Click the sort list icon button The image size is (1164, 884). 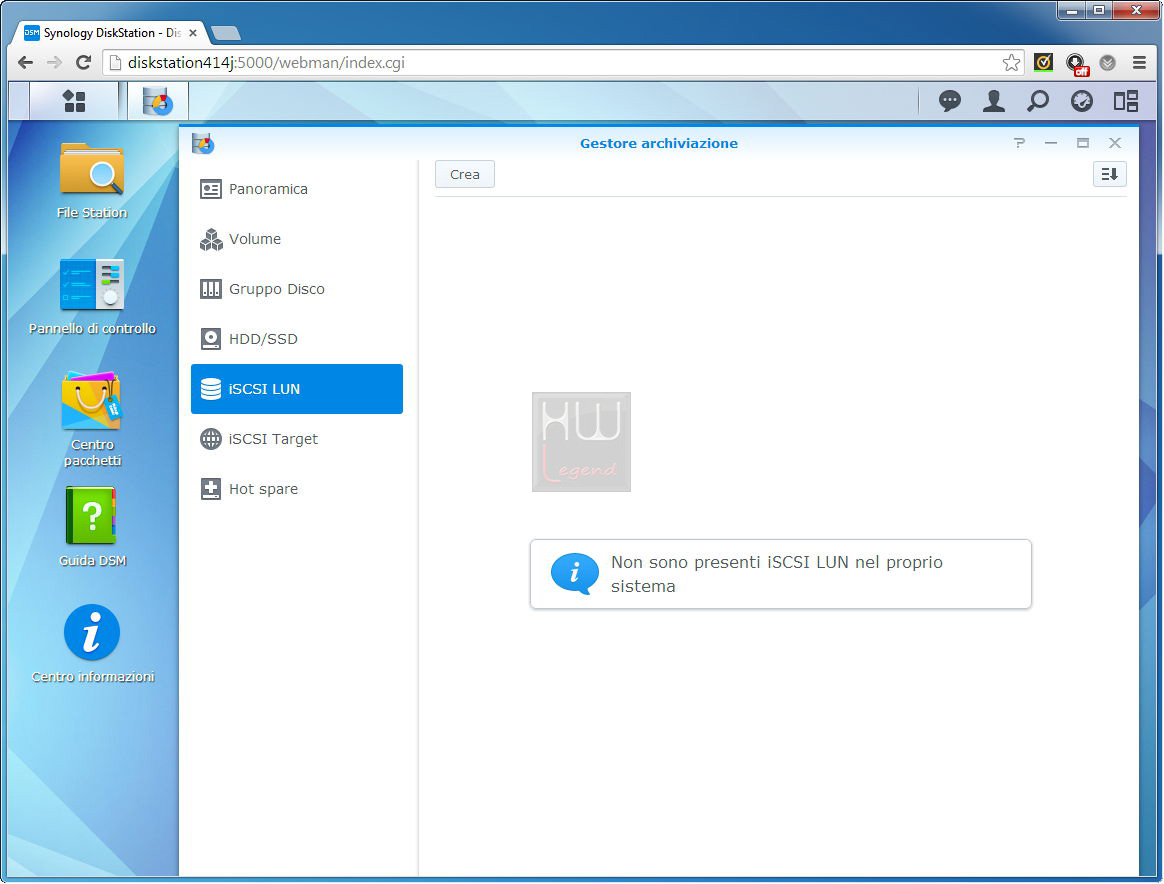[1110, 174]
